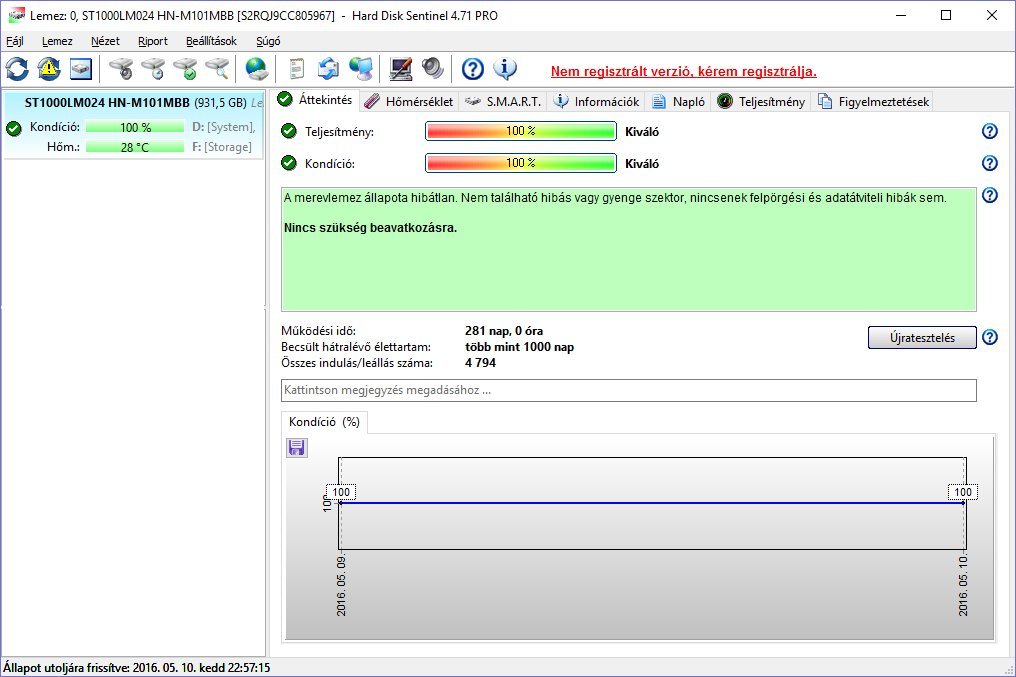Click the blue refresh arrows toolbar icon
Image resolution: width=1016 pixels, height=677 pixels.
click(17, 69)
